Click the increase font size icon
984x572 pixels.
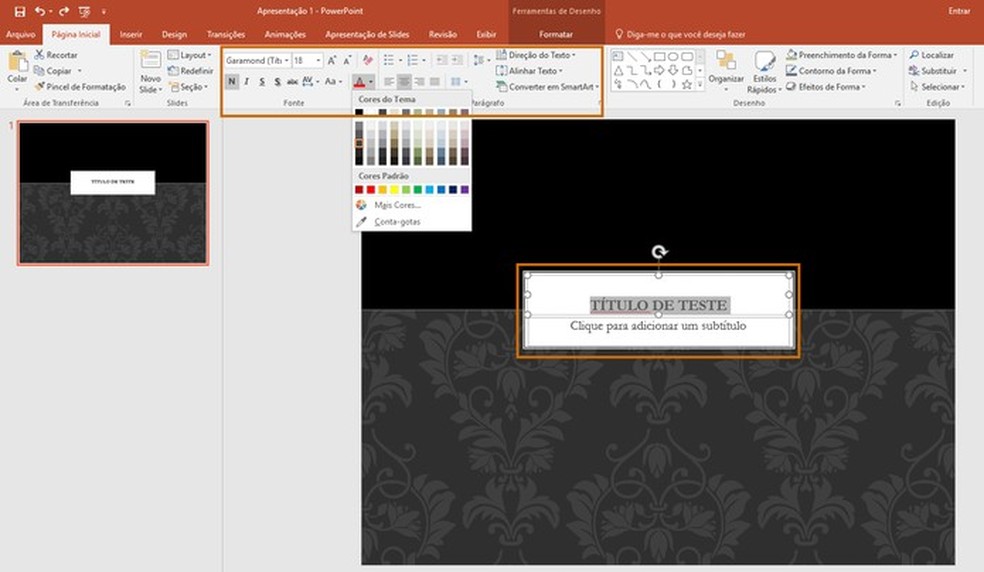coord(333,61)
